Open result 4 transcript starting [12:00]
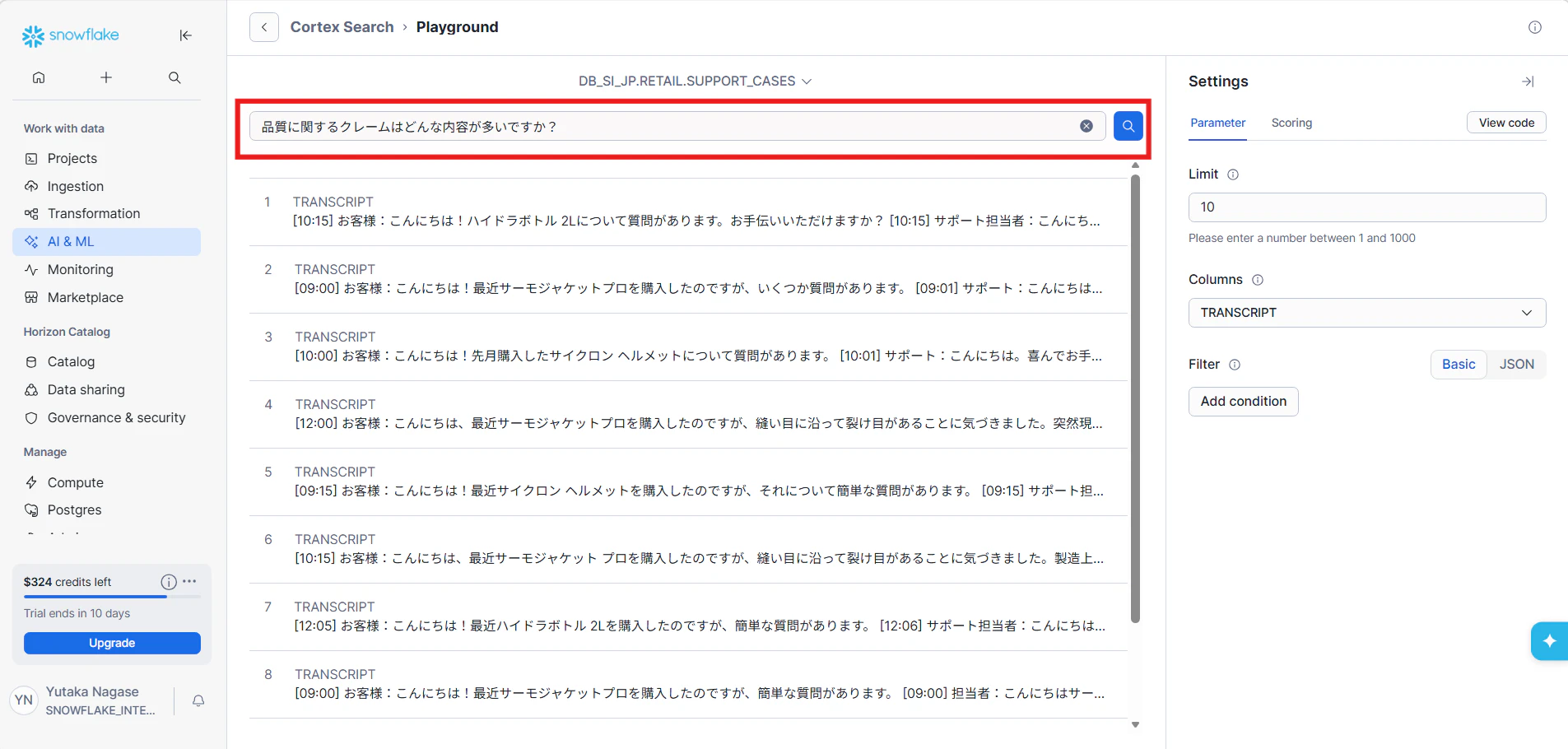 [688, 414]
